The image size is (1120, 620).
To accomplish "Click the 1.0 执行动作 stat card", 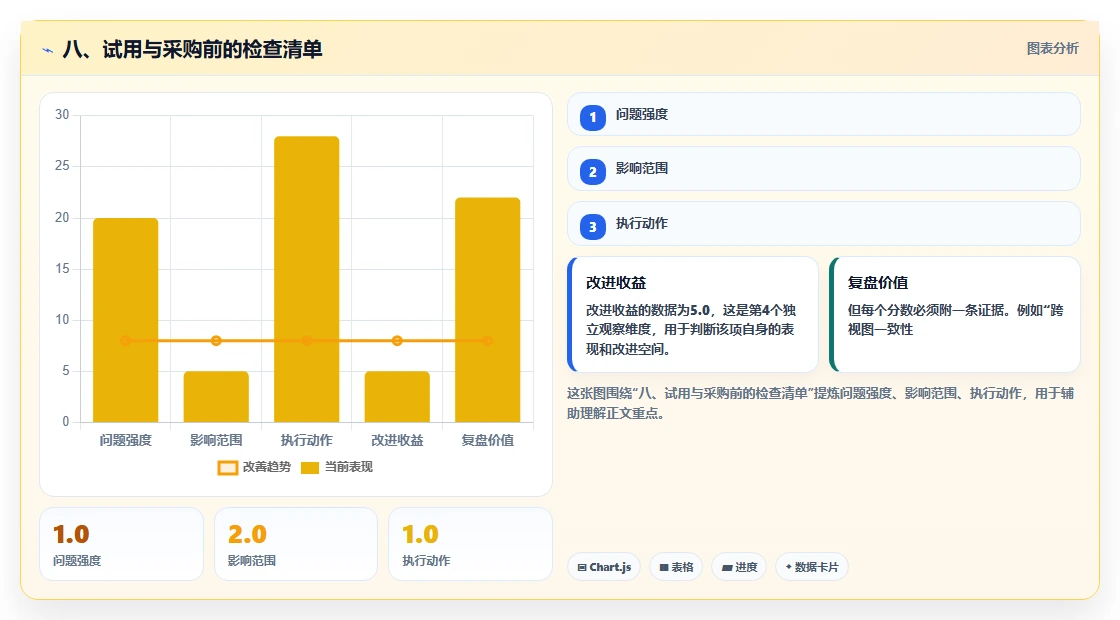I will tap(470, 544).
